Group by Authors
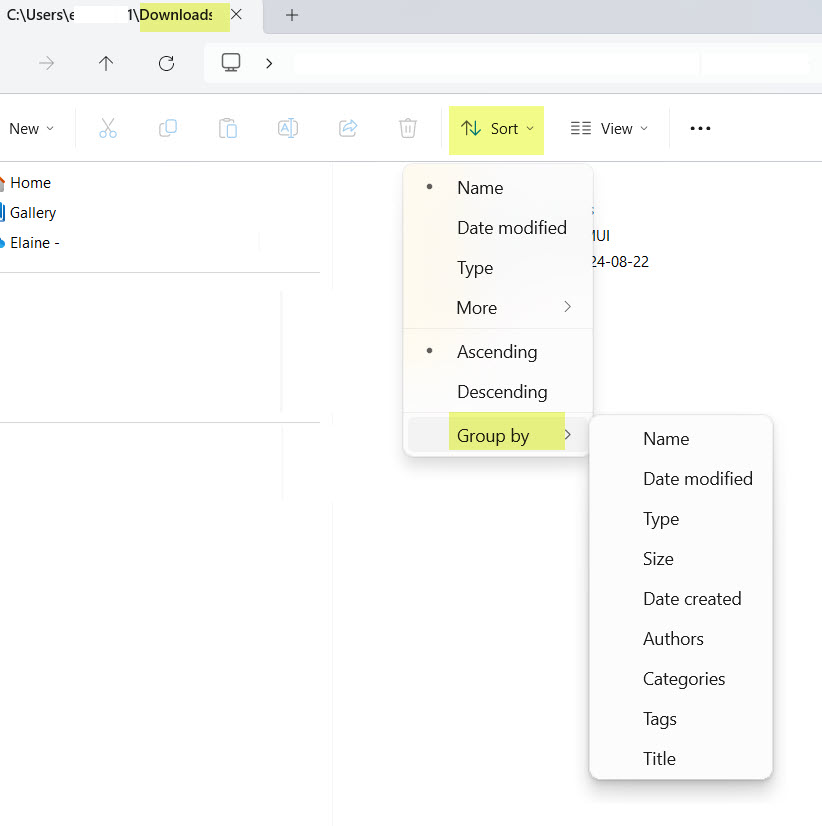Viewport: 822px width, 826px height. pyautogui.click(x=681, y=639)
